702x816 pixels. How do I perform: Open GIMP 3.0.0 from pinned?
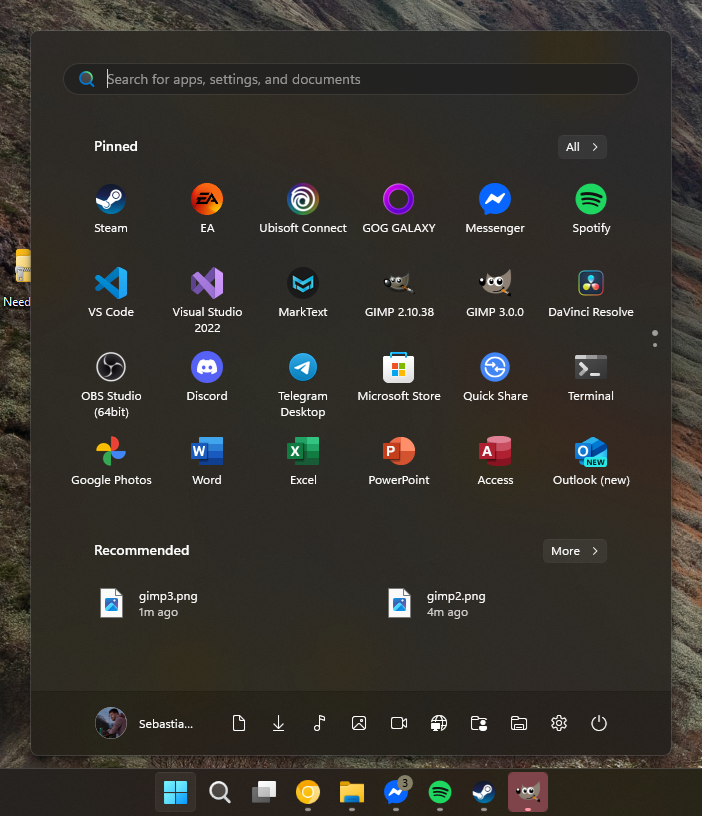click(x=495, y=292)
